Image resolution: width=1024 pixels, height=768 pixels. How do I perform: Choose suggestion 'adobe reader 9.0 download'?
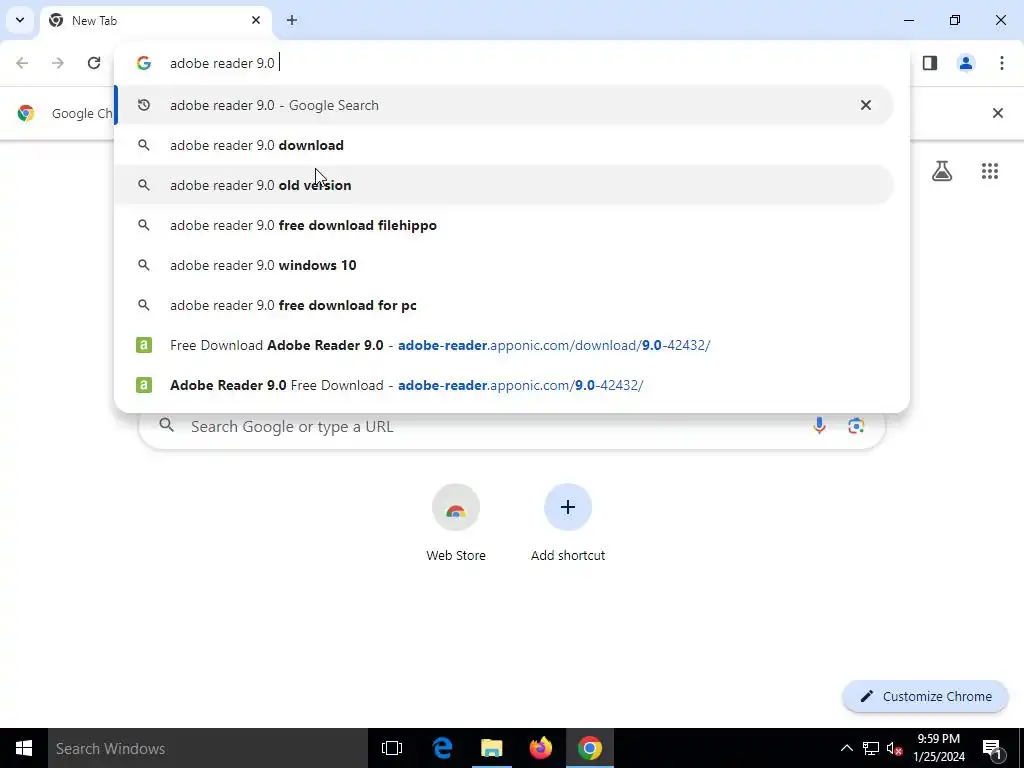click(504, 145)
